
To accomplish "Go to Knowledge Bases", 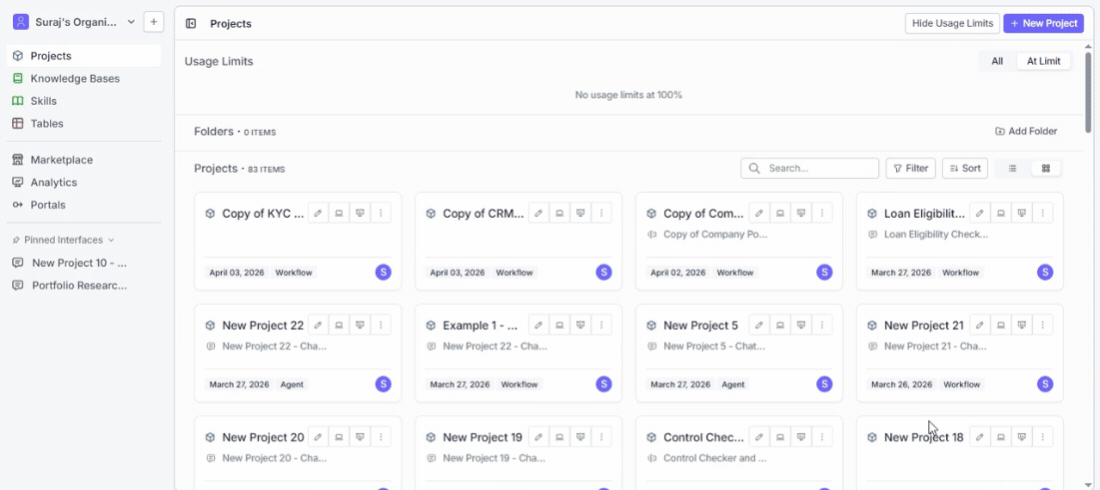I will click(84, 79).
